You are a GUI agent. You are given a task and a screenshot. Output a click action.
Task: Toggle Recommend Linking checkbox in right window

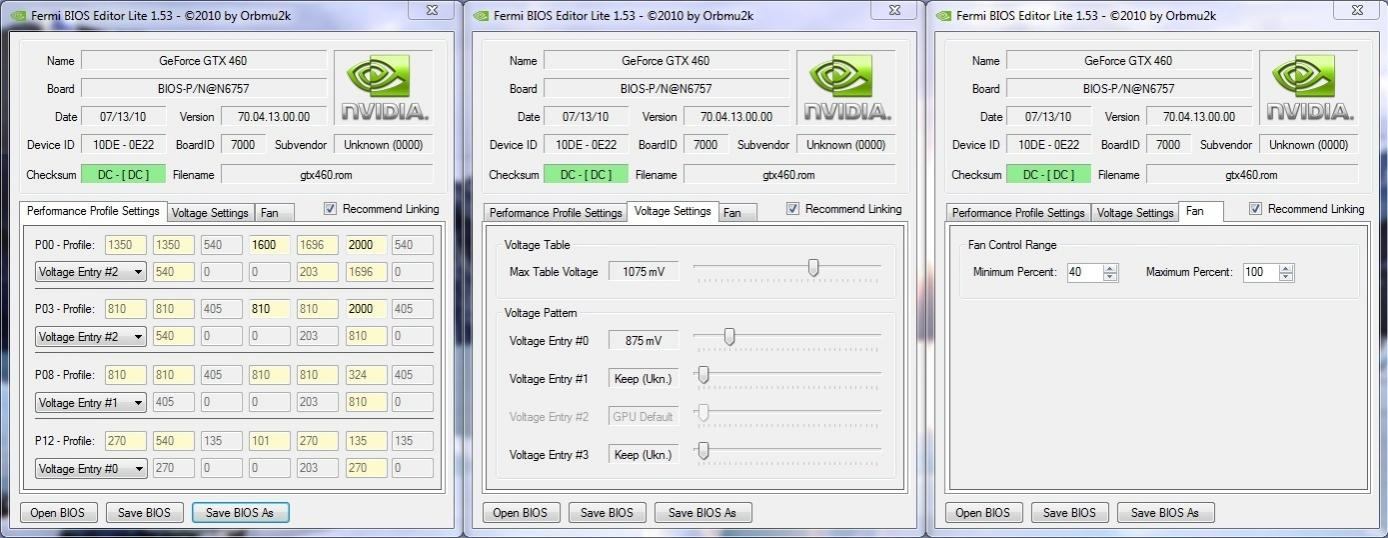point(1255,209)
